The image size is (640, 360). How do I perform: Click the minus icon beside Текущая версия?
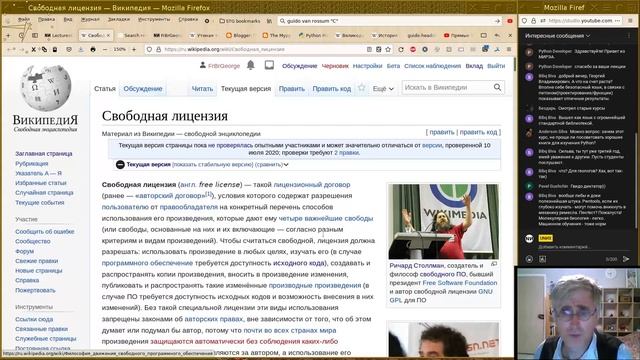(120, 164)
